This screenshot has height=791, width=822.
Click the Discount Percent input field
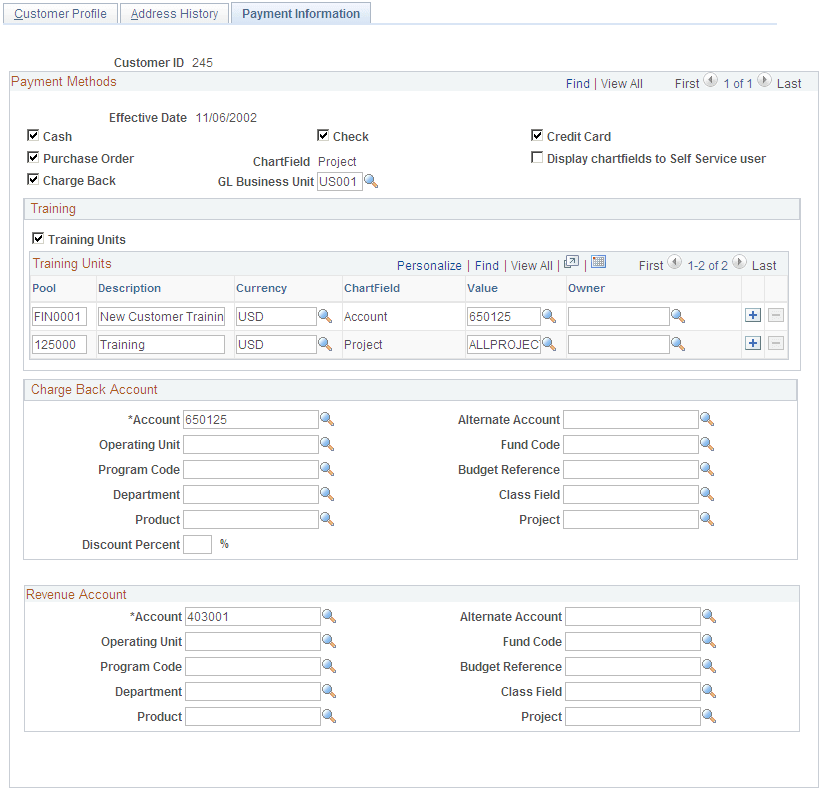click(x=197, y=544)
